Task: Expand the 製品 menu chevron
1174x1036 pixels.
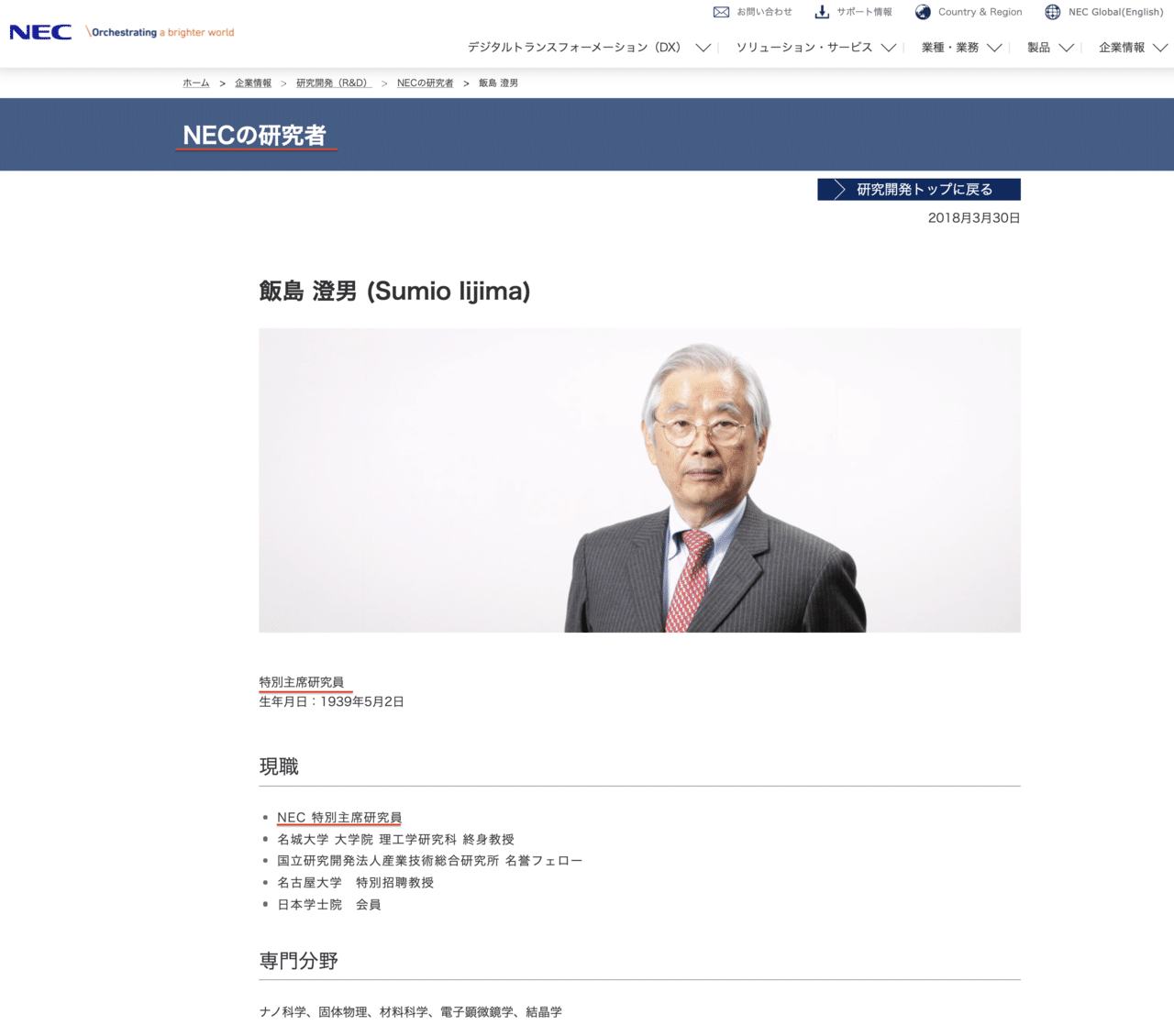Action: [1066, 48]
